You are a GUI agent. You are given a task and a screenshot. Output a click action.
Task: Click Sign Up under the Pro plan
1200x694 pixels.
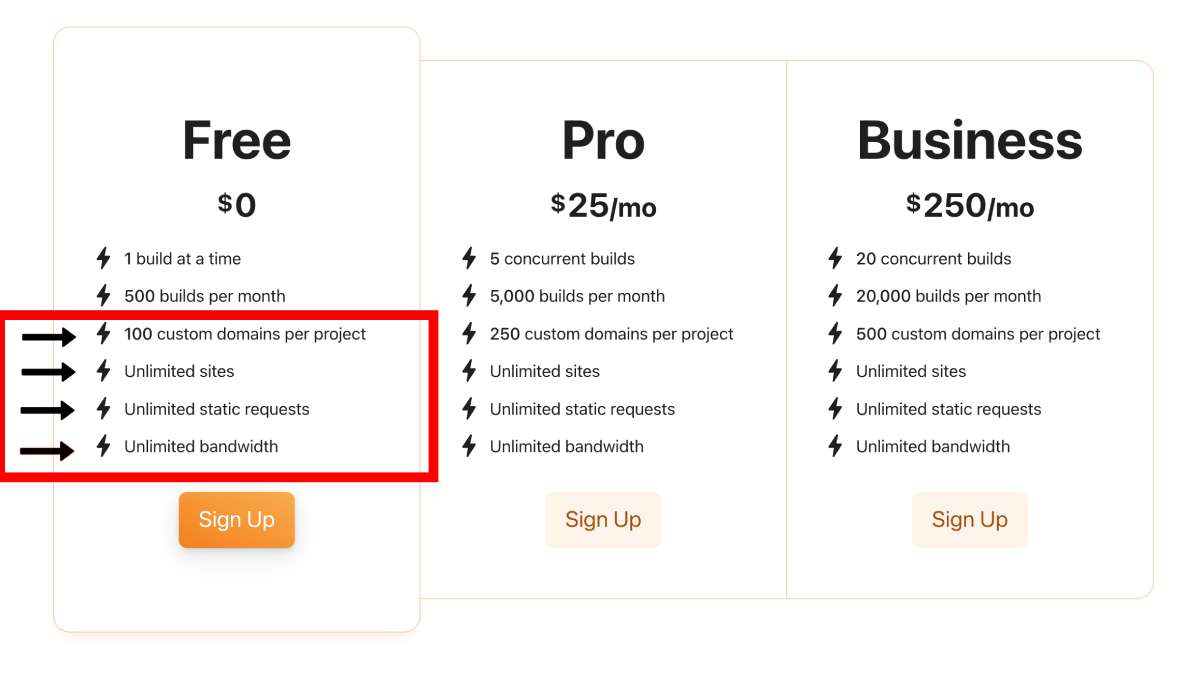603,519
